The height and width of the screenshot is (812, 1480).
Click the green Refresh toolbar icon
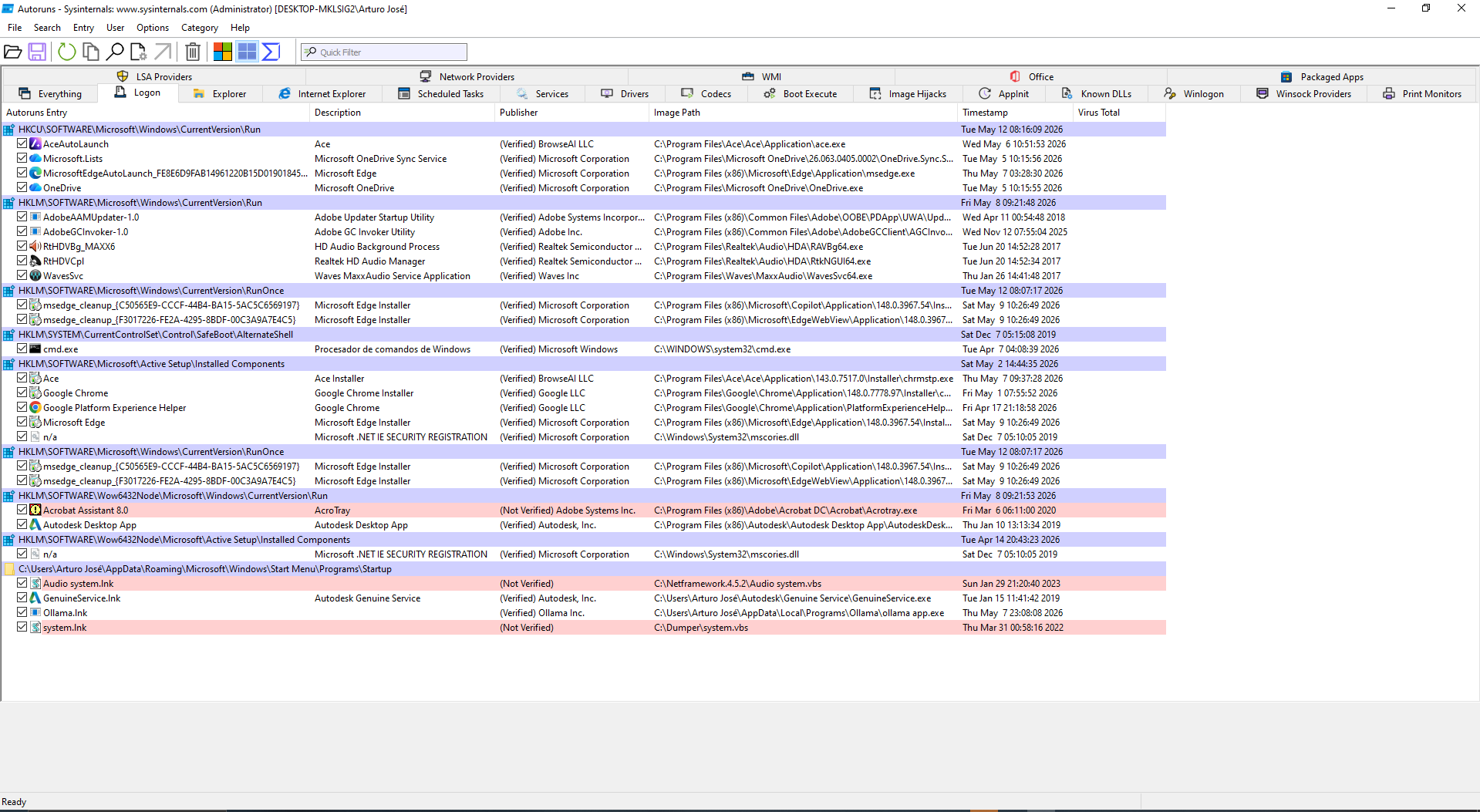67,52
